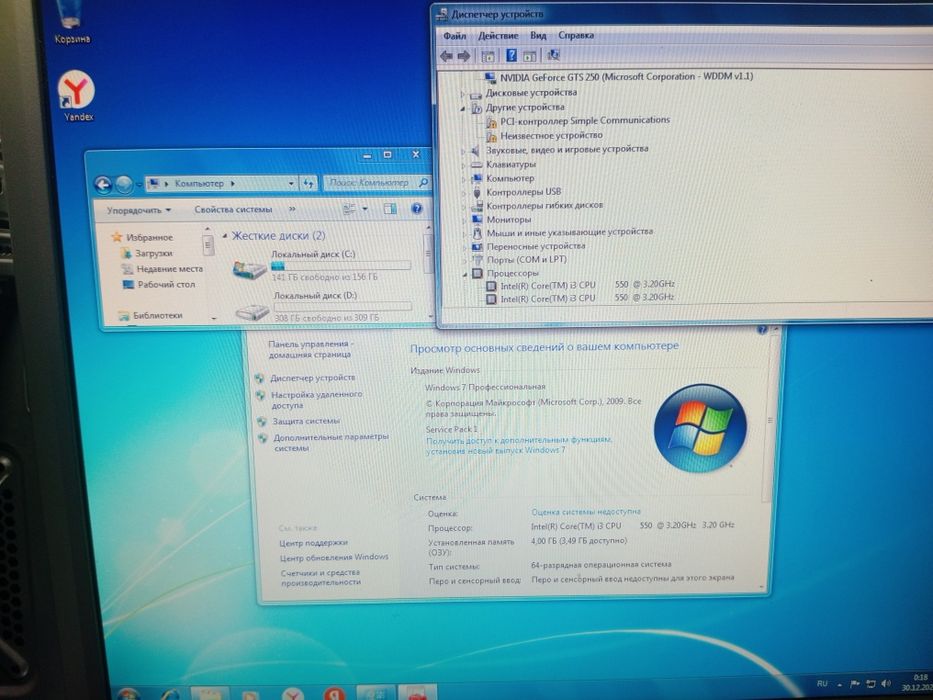Viewport: 933px width, 700px height.
Task: Open Центр обновления Windows link
Action: click(334, 558)
